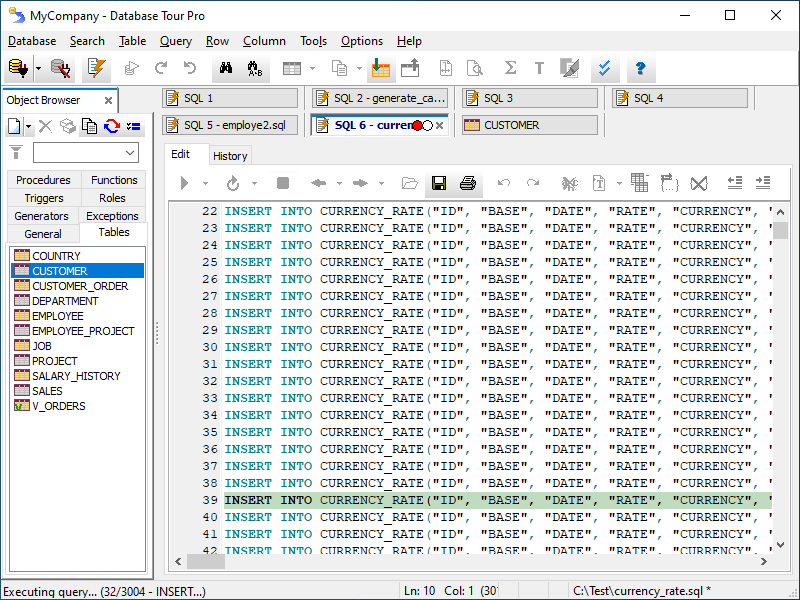Switch to the History tab
Viewport: 800px width, 600px height.
pos(230,155)
